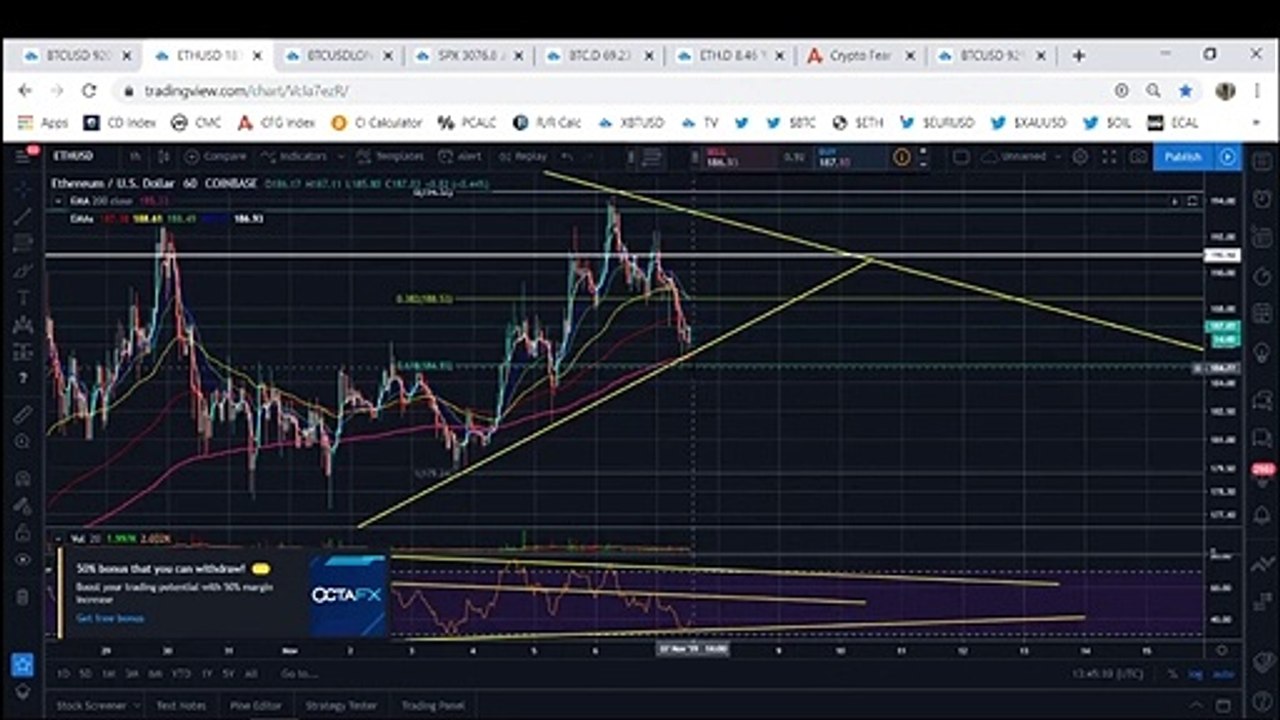
Task: Toggle log scale option
Action: click(1195, 674)
